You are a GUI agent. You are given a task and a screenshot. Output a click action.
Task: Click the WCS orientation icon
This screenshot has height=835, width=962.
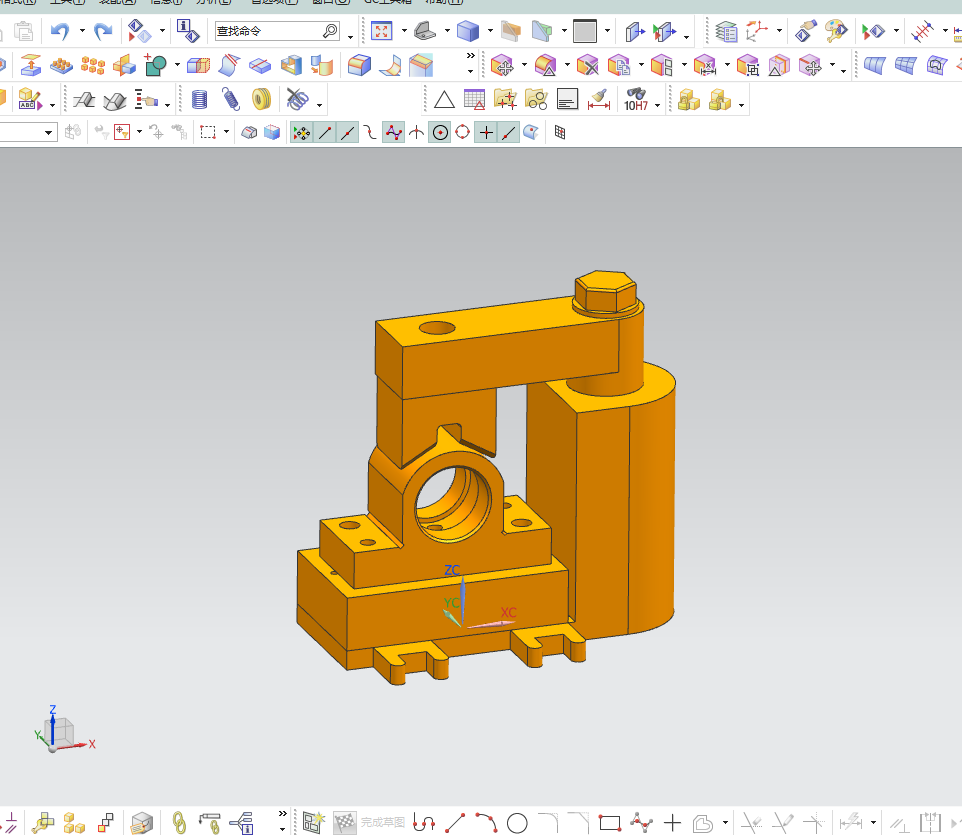[x=757, y=31]
